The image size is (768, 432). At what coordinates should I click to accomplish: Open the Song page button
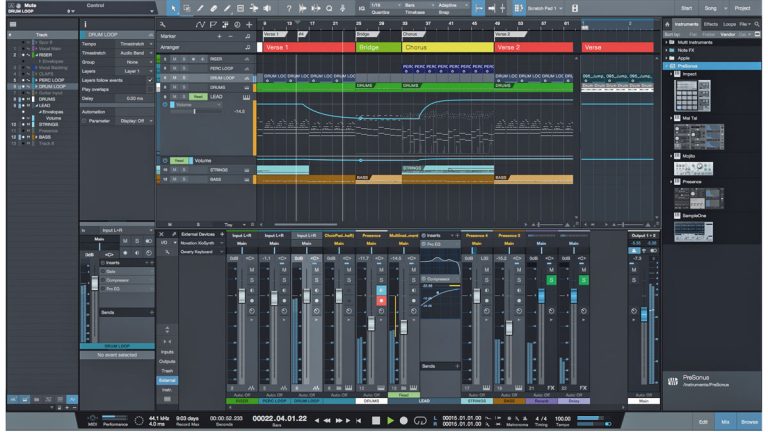click(711, 8)
